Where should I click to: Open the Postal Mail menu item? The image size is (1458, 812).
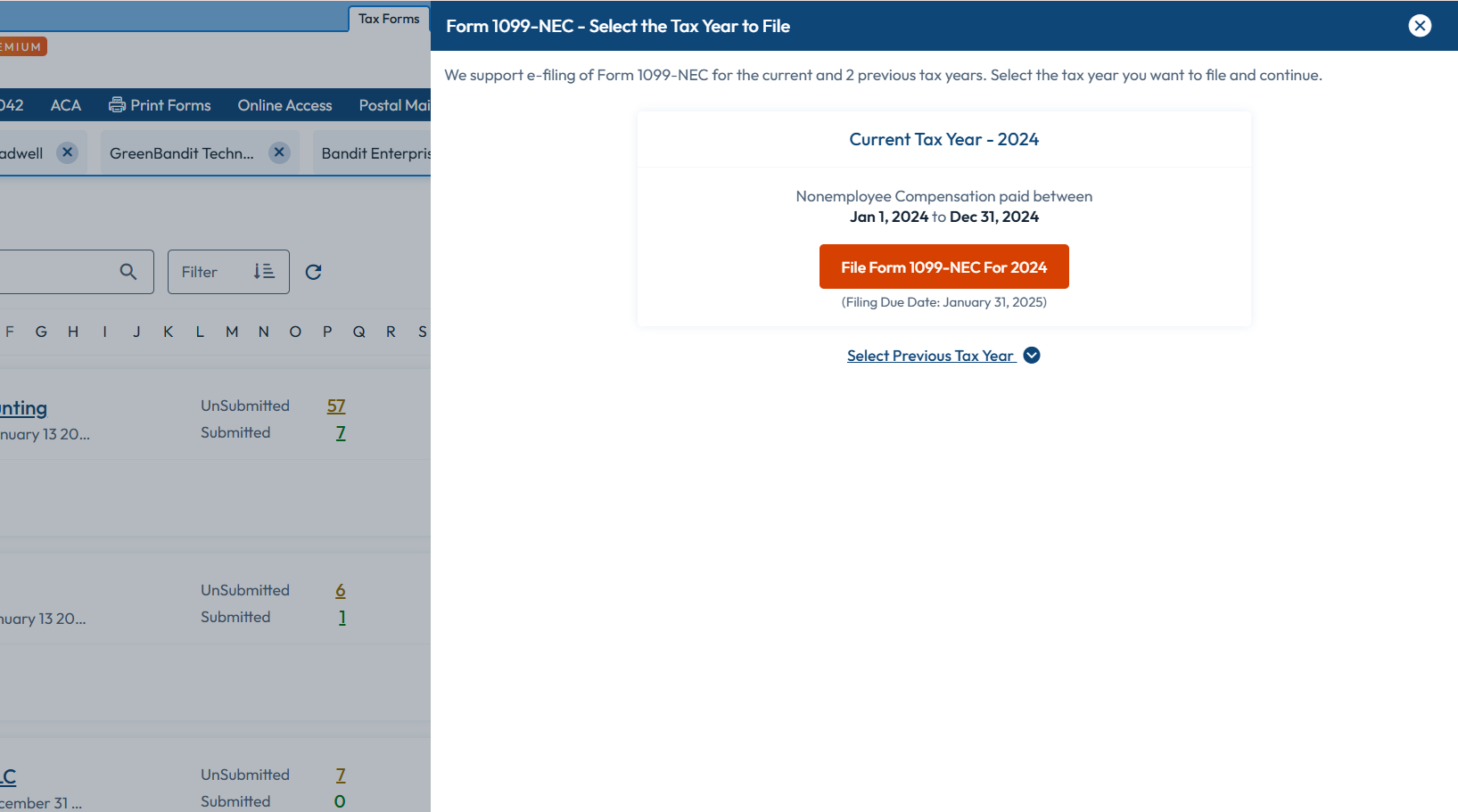395,105
